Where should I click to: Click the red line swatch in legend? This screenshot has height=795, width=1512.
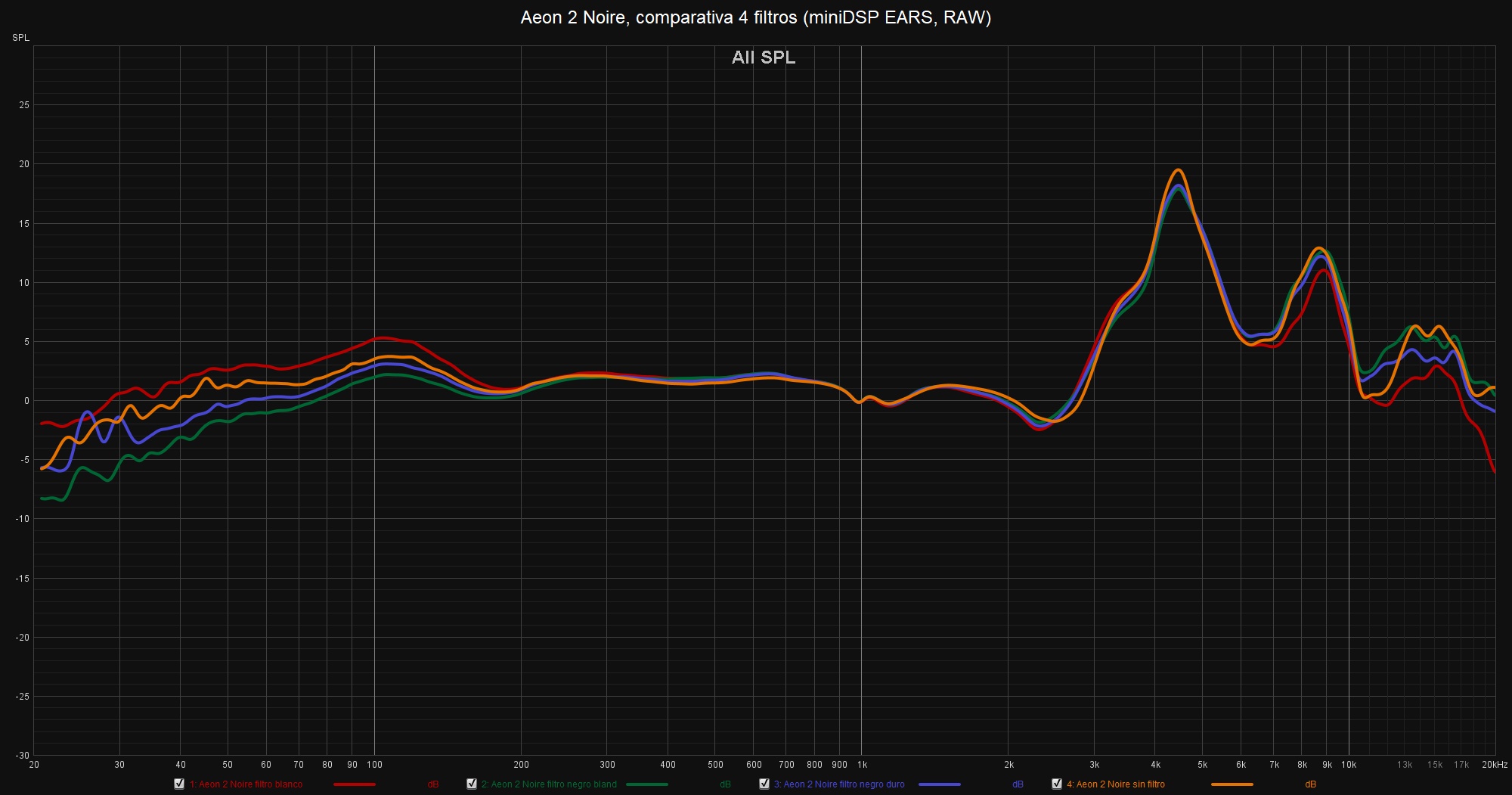point(355,784)
